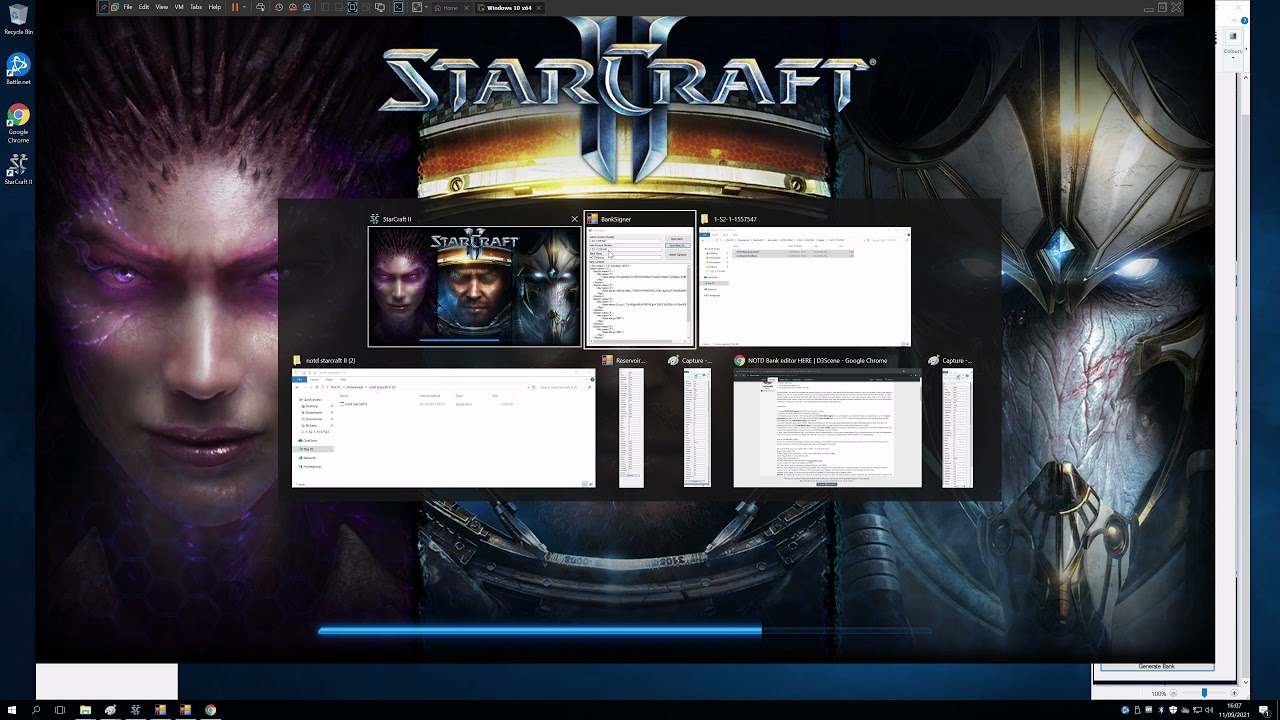The height and width of the screenshot is (720, 1280).
Task: Click the revert to snapshot icon
Action: 293,7
